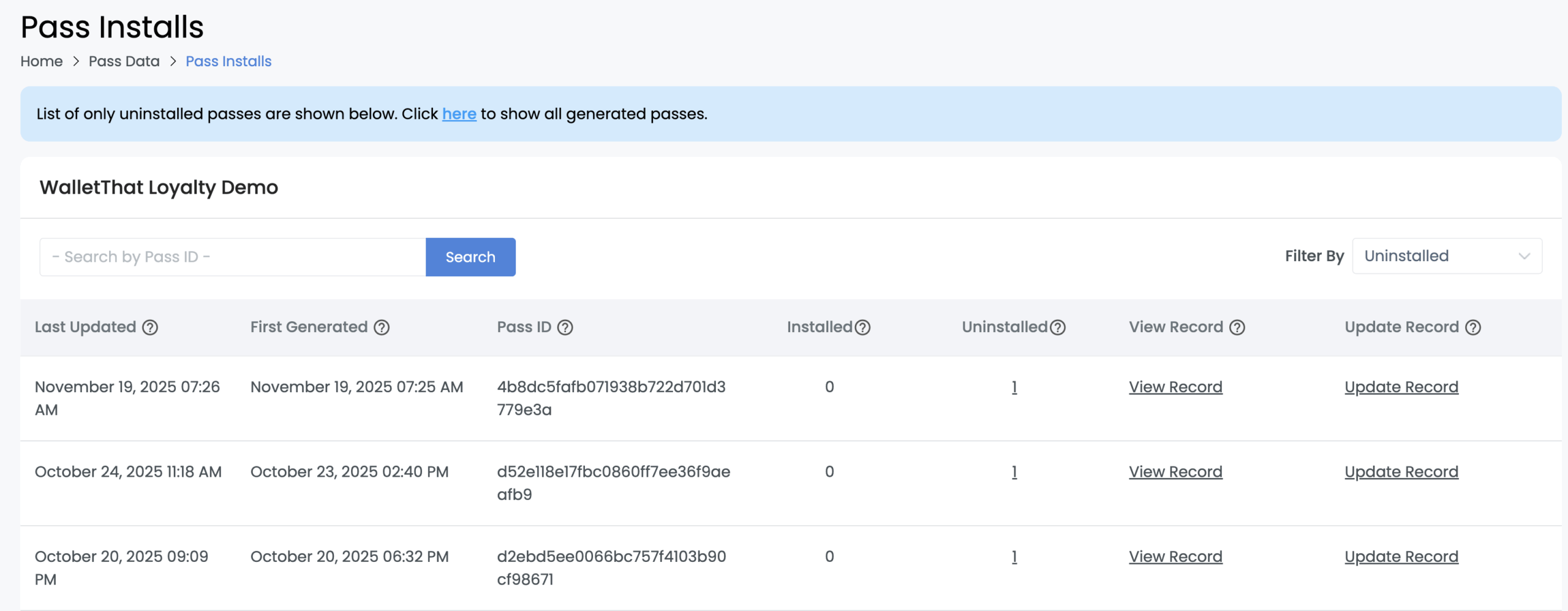Click 'here' link to show all passes
1568x611 pixels.
(x=459, y=114)
